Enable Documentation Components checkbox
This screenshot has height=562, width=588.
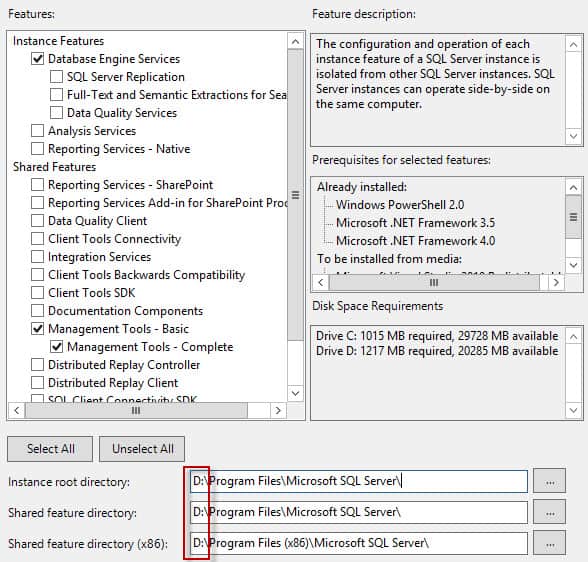(x=38, y=311)
